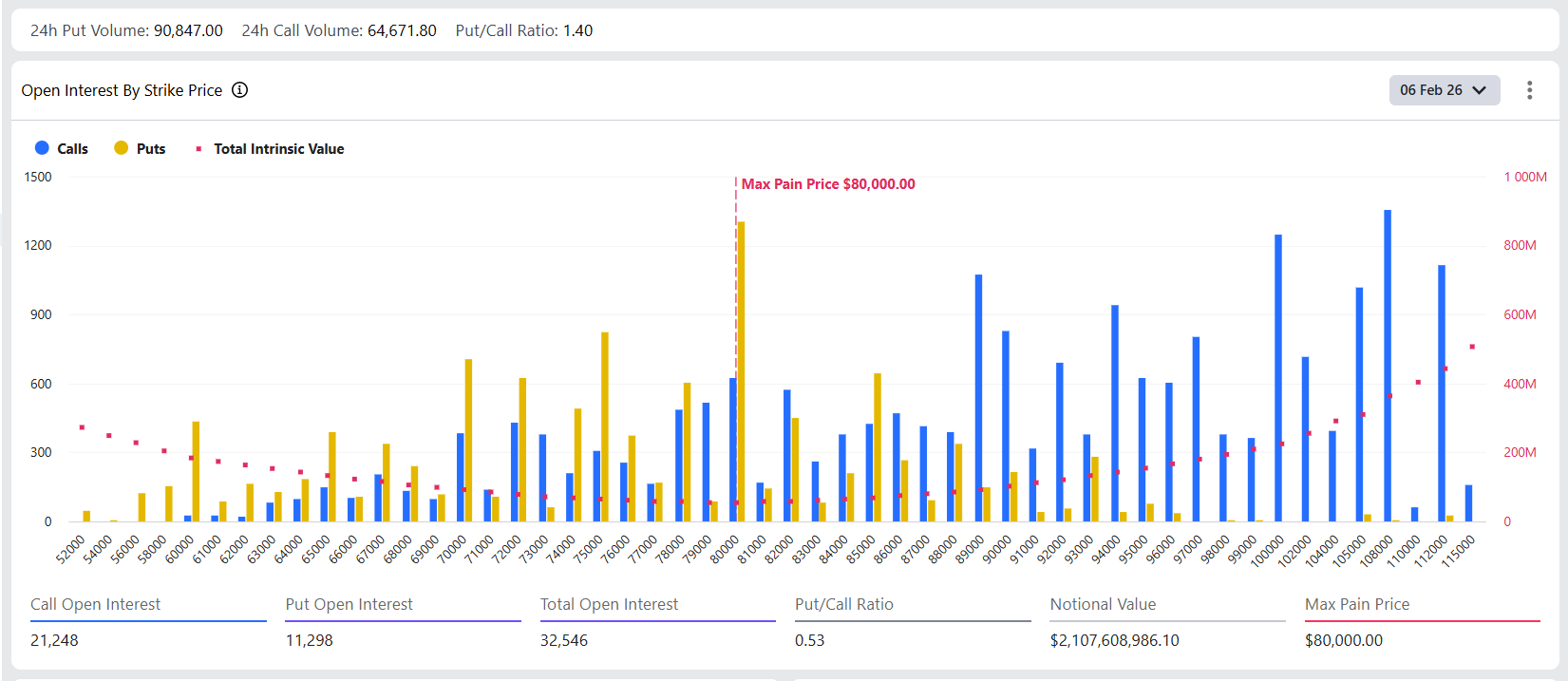Hide the Total Intrinsic Value series
Image resolution: width=1568 pixels, height=681 pixels.
270,149
